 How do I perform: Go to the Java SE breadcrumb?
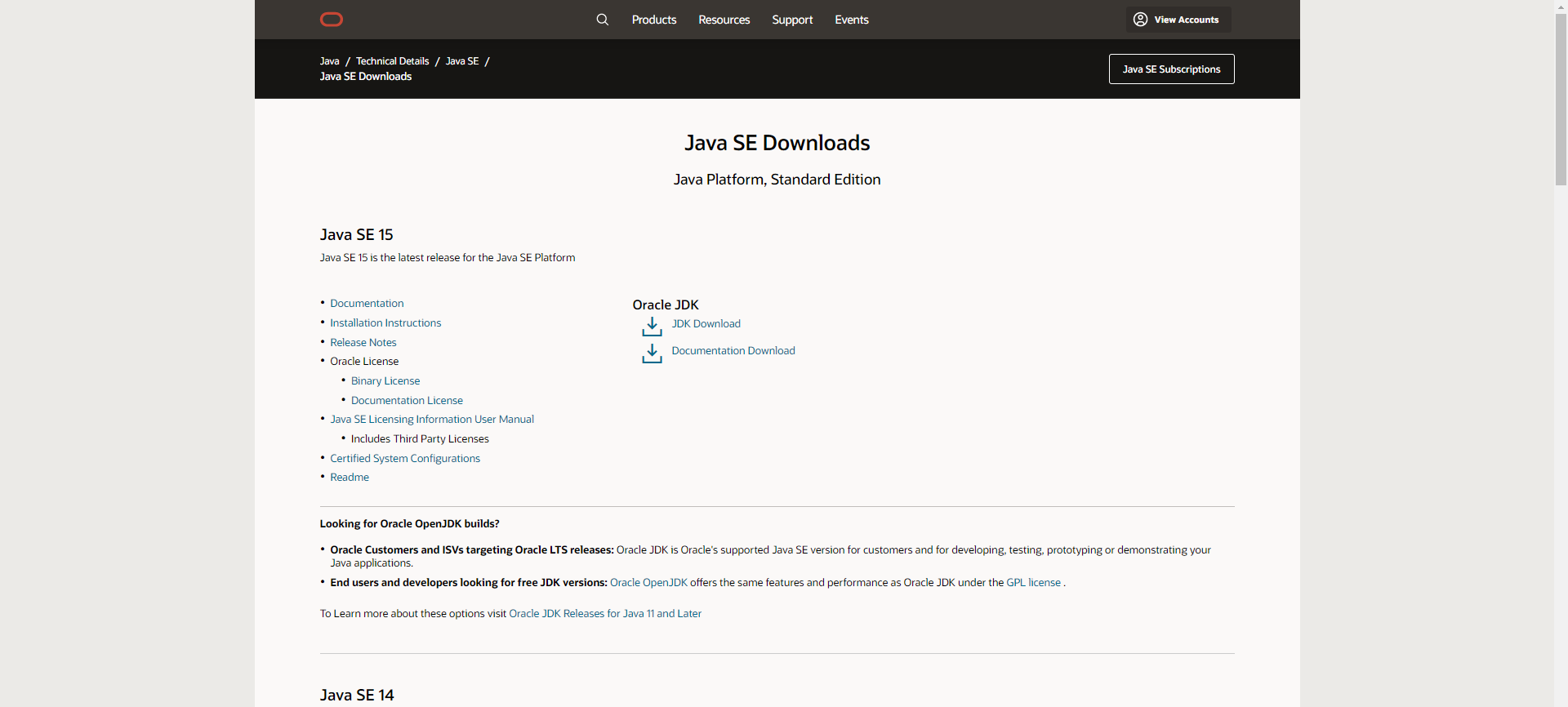point(462,61)
